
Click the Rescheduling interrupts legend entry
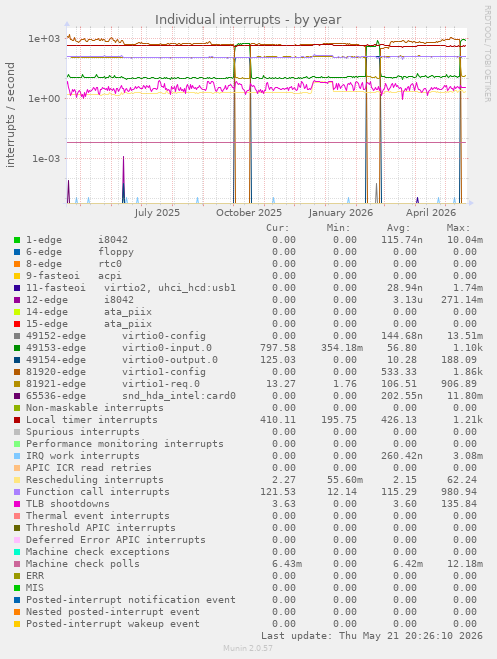95,480
